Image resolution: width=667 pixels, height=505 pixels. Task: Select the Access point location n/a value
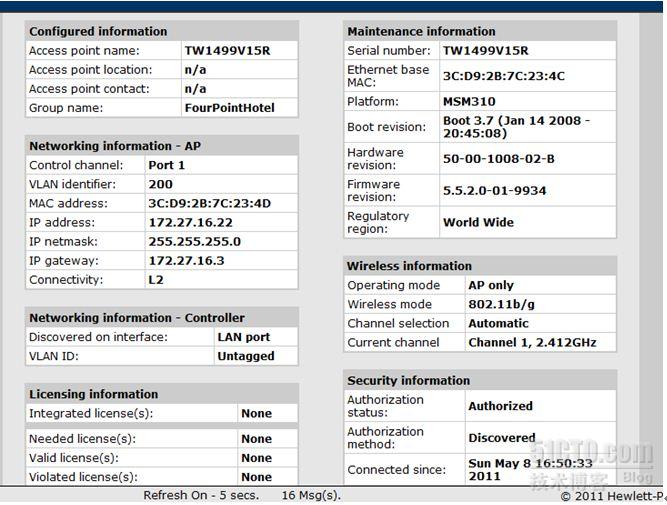(195, 70)
